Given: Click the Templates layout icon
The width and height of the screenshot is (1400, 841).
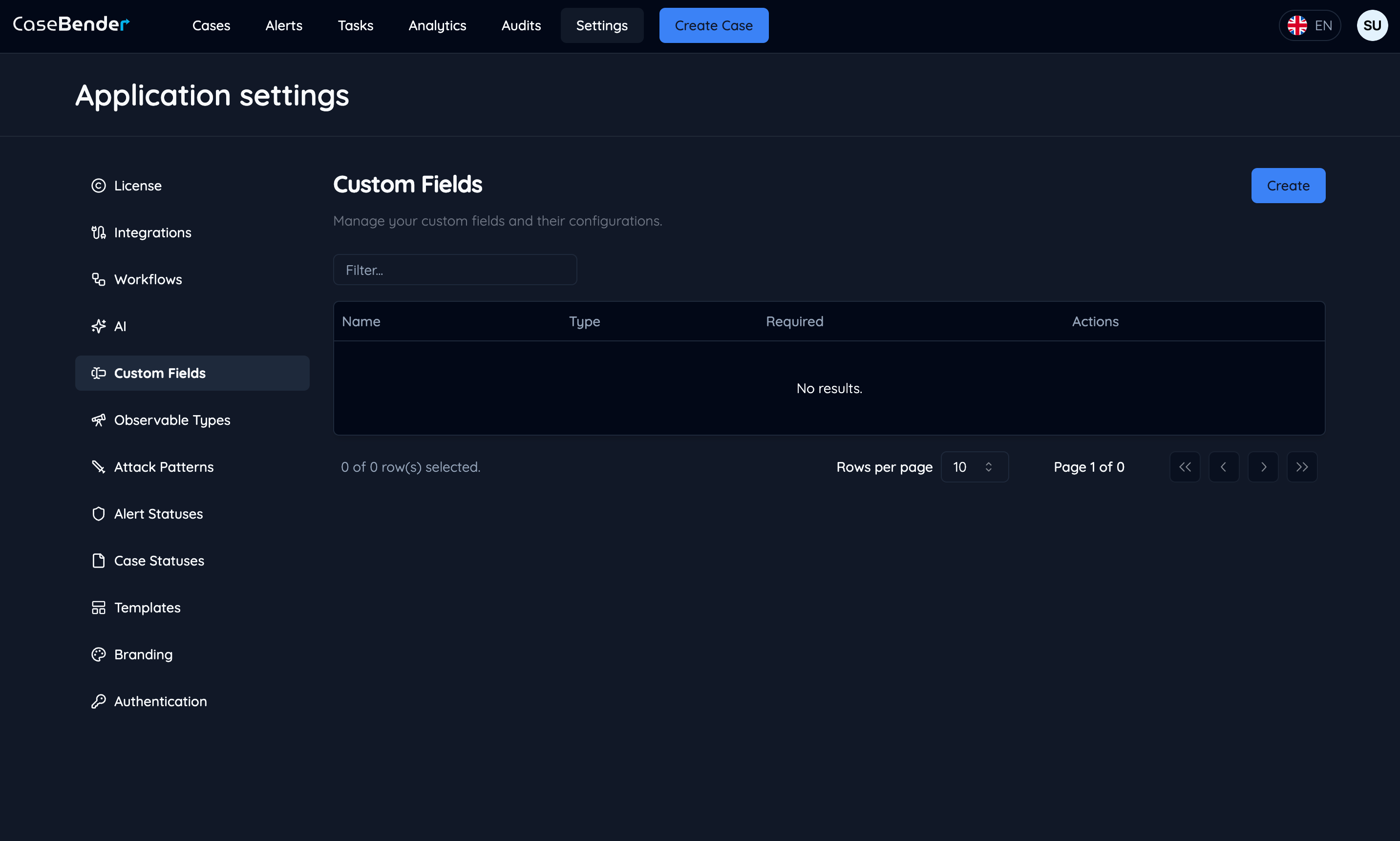Looking at the screenshot, I should click(x=99, y=608).
